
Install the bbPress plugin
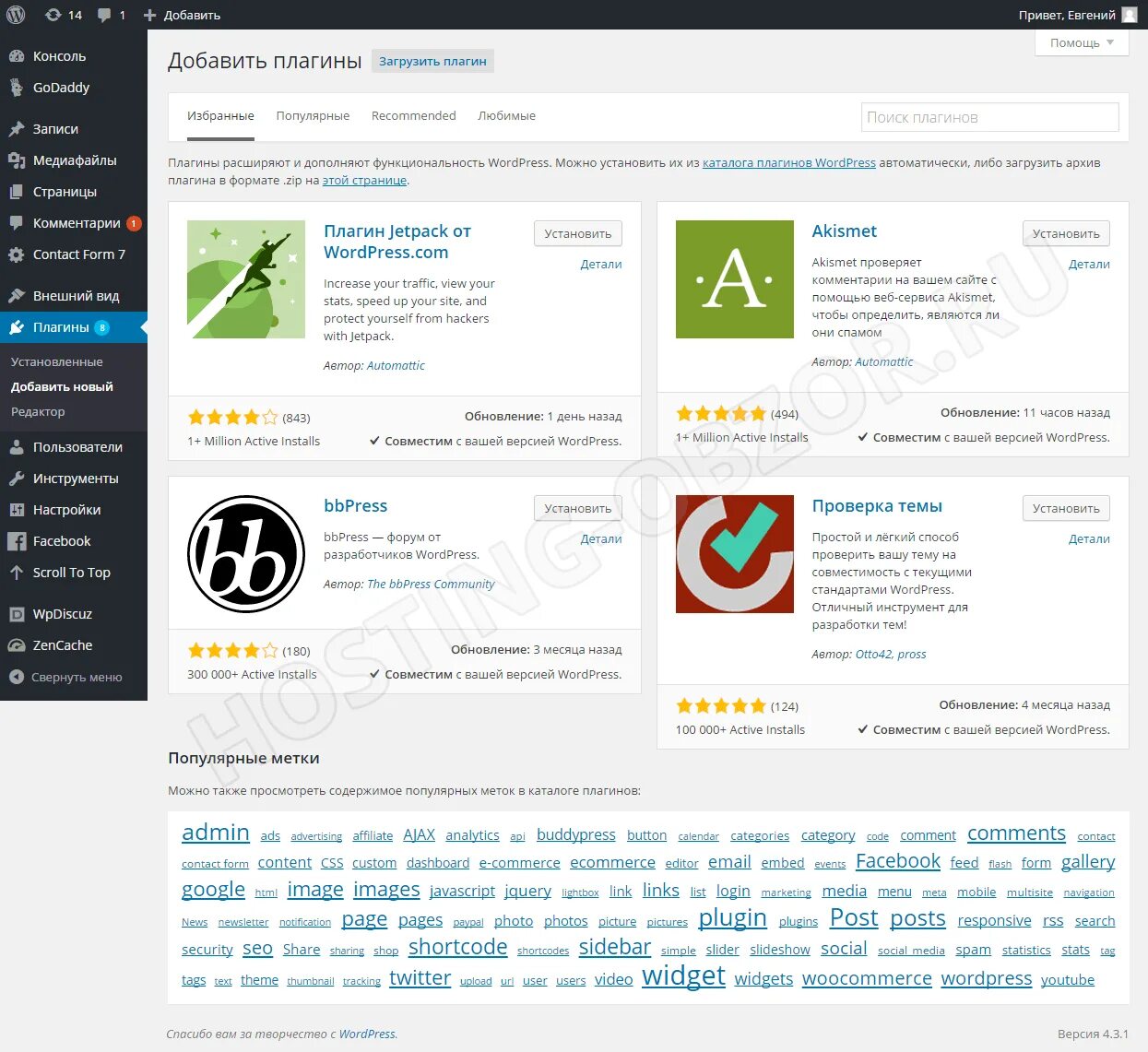click(x=578, y=508)
